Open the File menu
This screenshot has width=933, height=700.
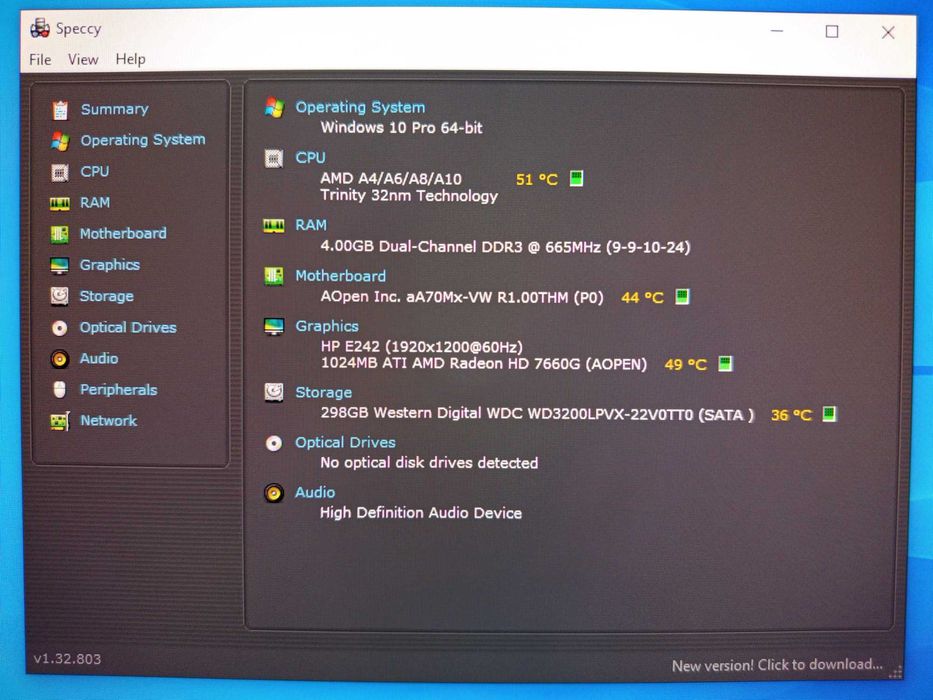click(x=40, y=60)
